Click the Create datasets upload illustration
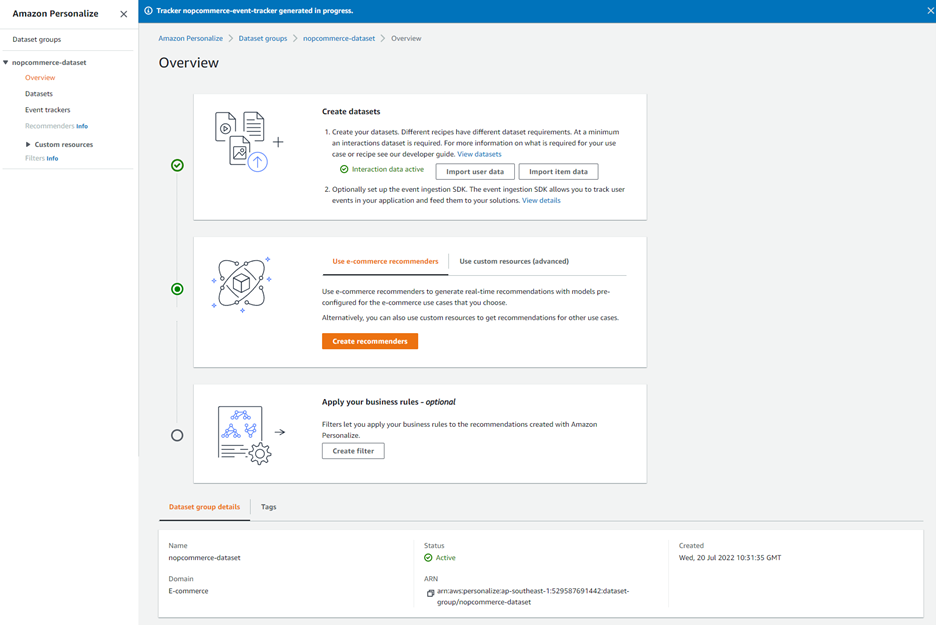Viewport: 936px width, 625px height. click(249, 141)
